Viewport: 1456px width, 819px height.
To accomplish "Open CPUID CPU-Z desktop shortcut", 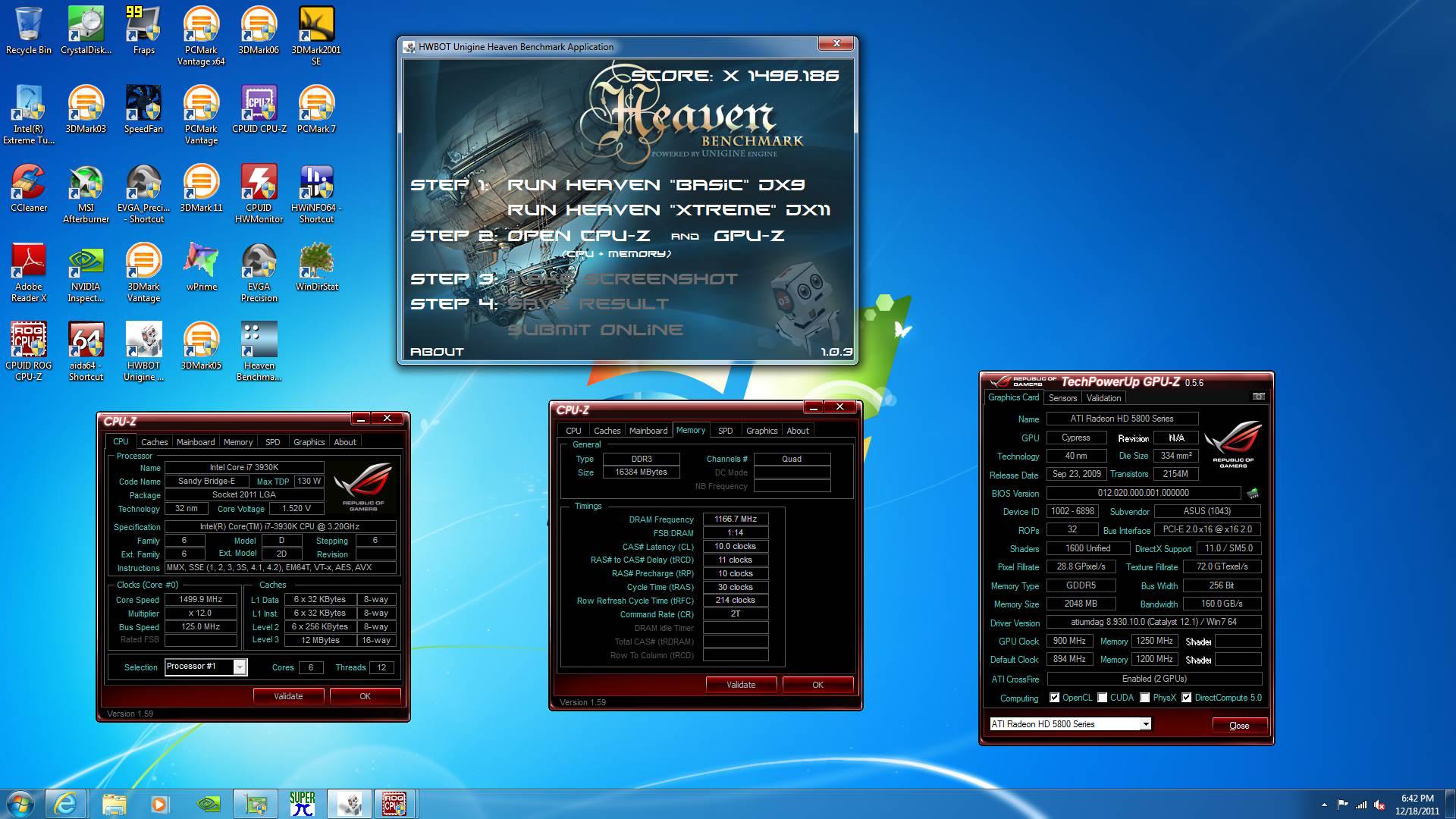I will coord(259,109).
